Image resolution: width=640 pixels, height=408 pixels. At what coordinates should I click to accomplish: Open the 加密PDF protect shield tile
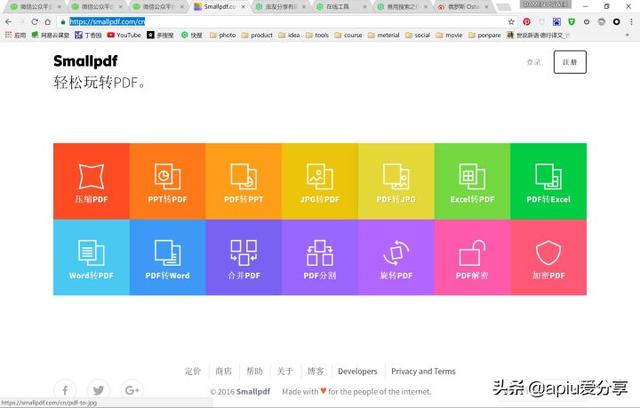coord(549,257)
